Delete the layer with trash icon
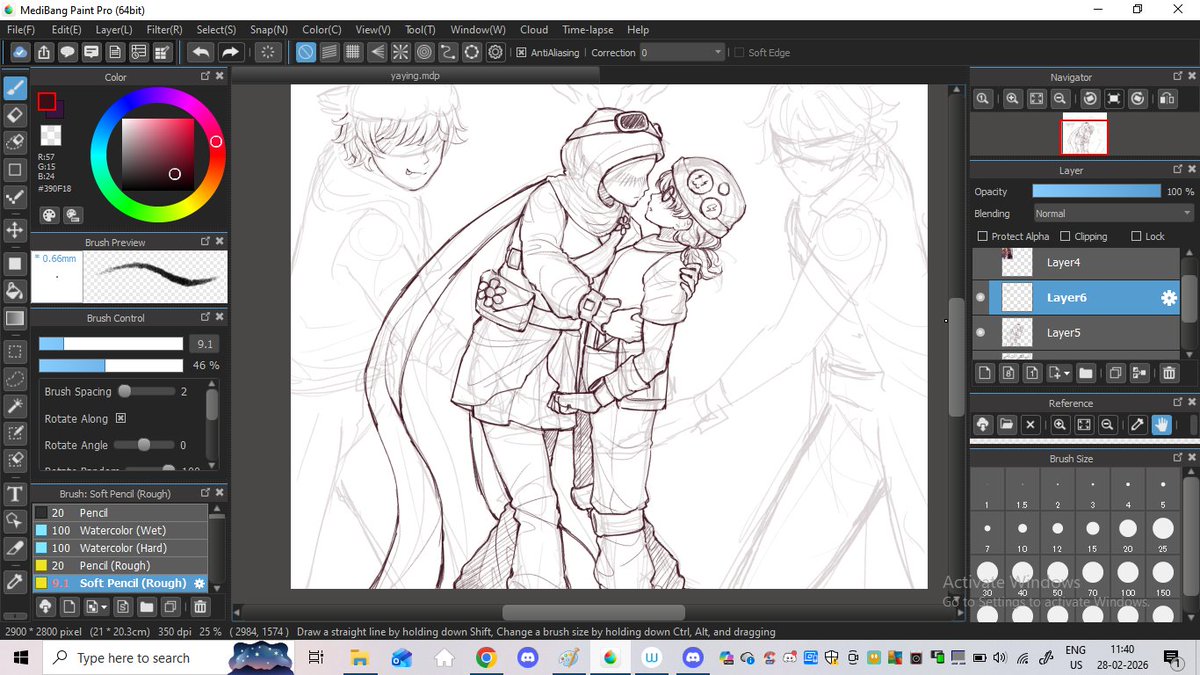Screen dimensions: 1200x675 1168,373
